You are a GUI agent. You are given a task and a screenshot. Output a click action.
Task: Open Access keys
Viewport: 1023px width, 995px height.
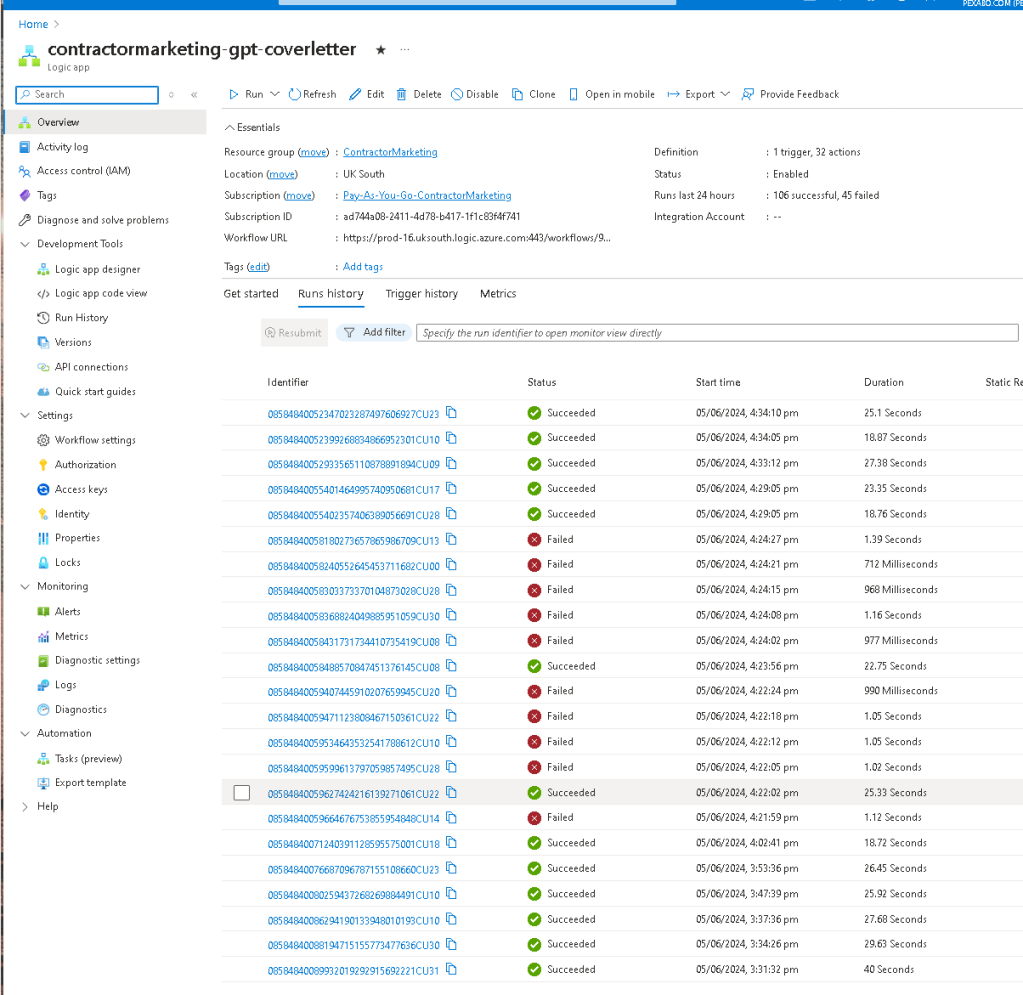coord(81,489)
